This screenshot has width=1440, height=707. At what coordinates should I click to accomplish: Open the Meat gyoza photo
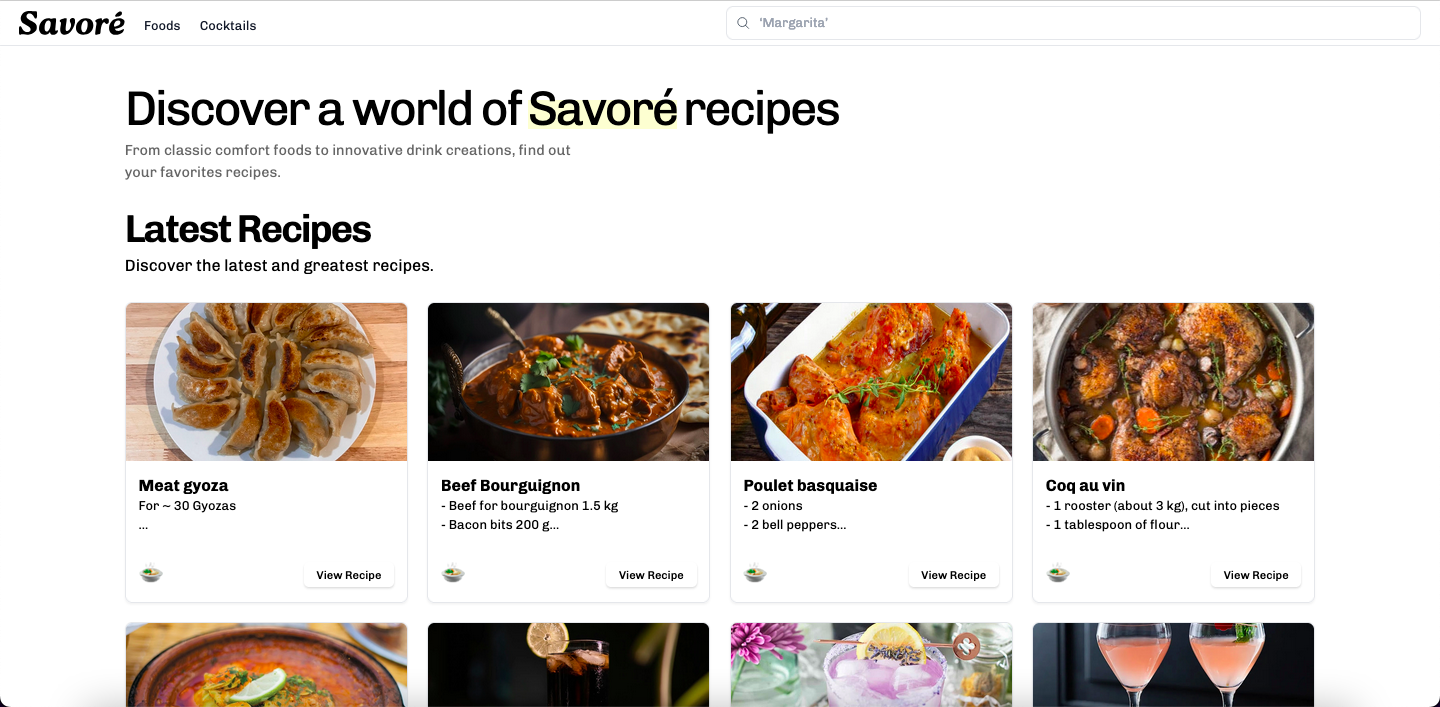(266, 382)
